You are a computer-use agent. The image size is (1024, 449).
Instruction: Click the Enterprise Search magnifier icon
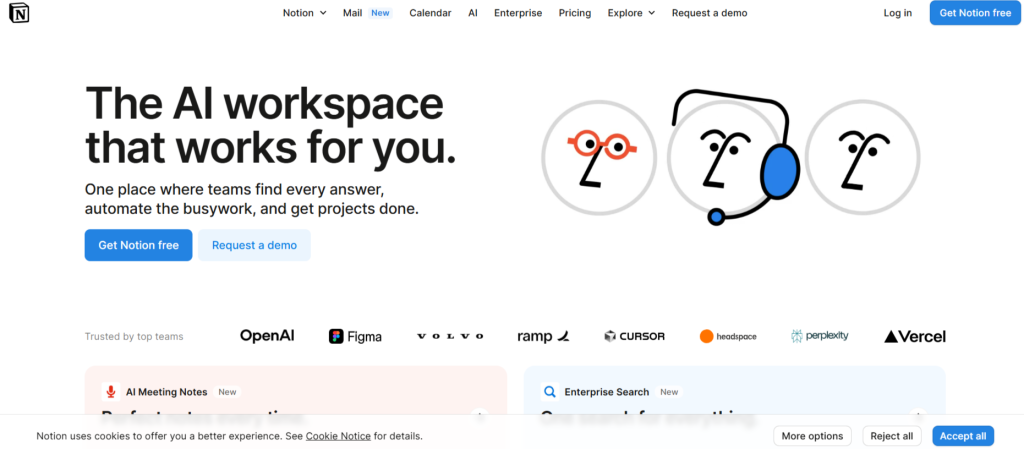(x=550, y=392)
